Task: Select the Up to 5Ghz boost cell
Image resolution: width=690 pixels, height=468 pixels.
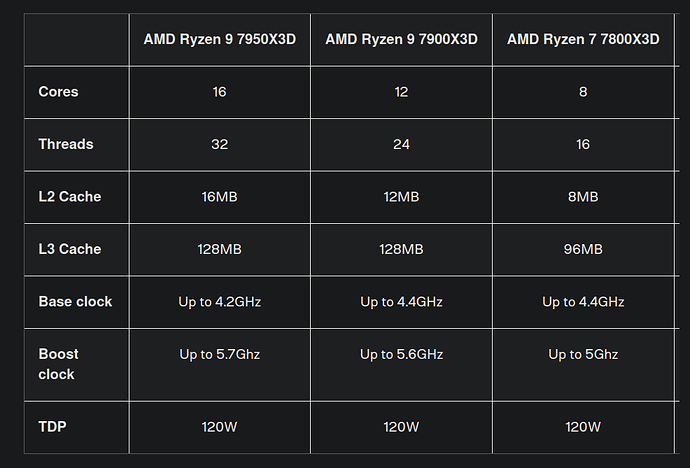Action: [583, 354]
